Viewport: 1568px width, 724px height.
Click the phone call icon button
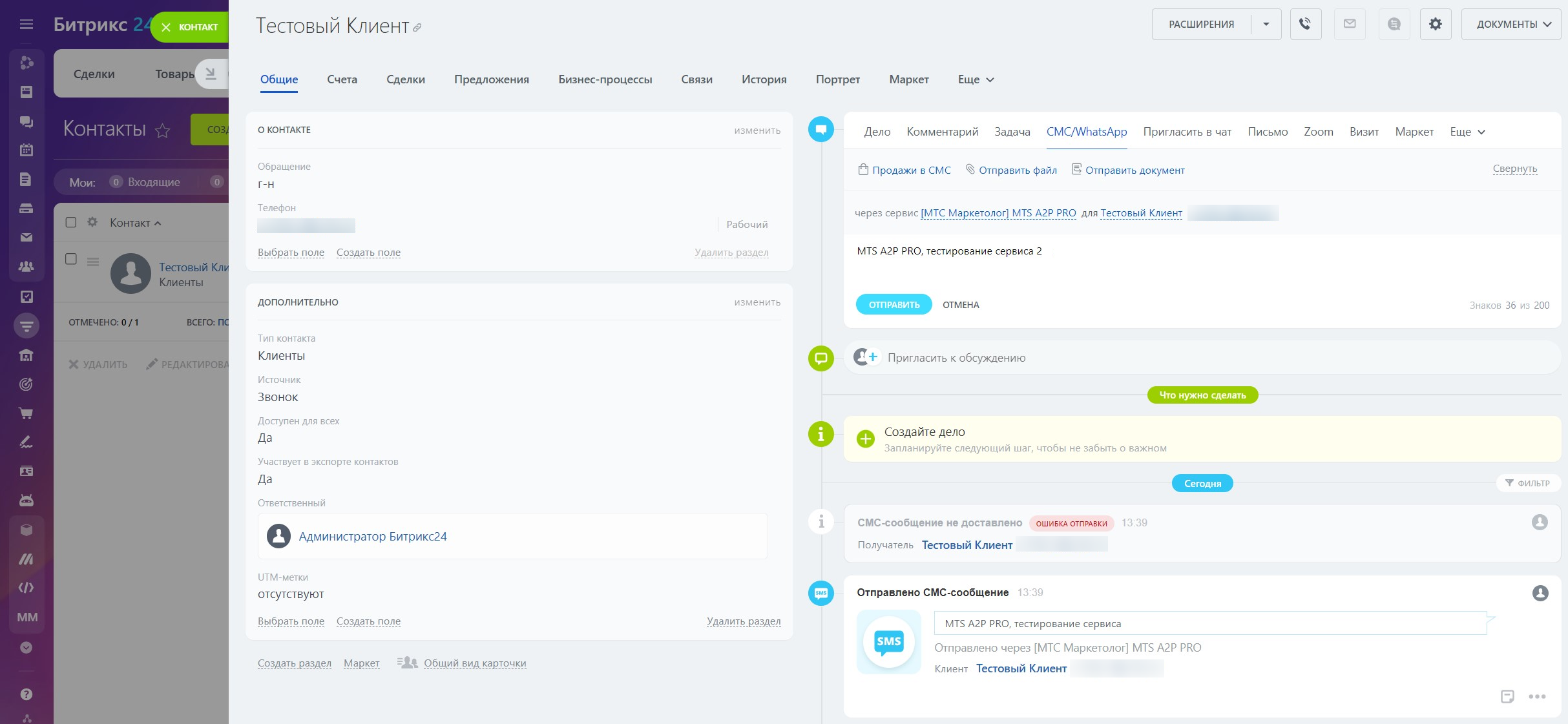(x=1305, y=24)
